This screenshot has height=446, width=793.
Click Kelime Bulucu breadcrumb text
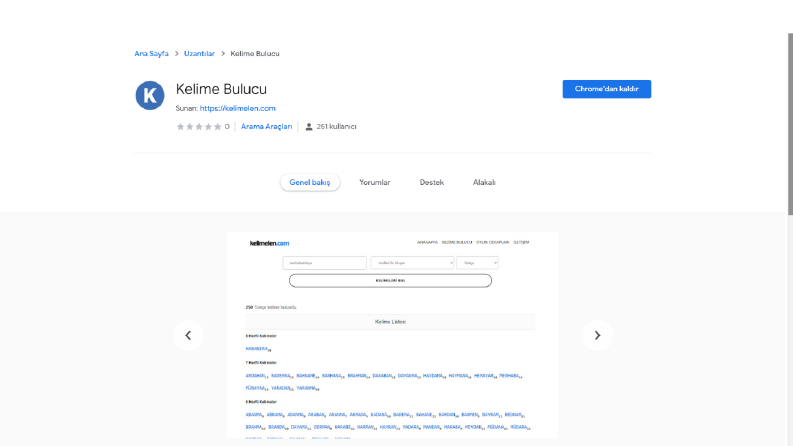click(x=255, y=54)
